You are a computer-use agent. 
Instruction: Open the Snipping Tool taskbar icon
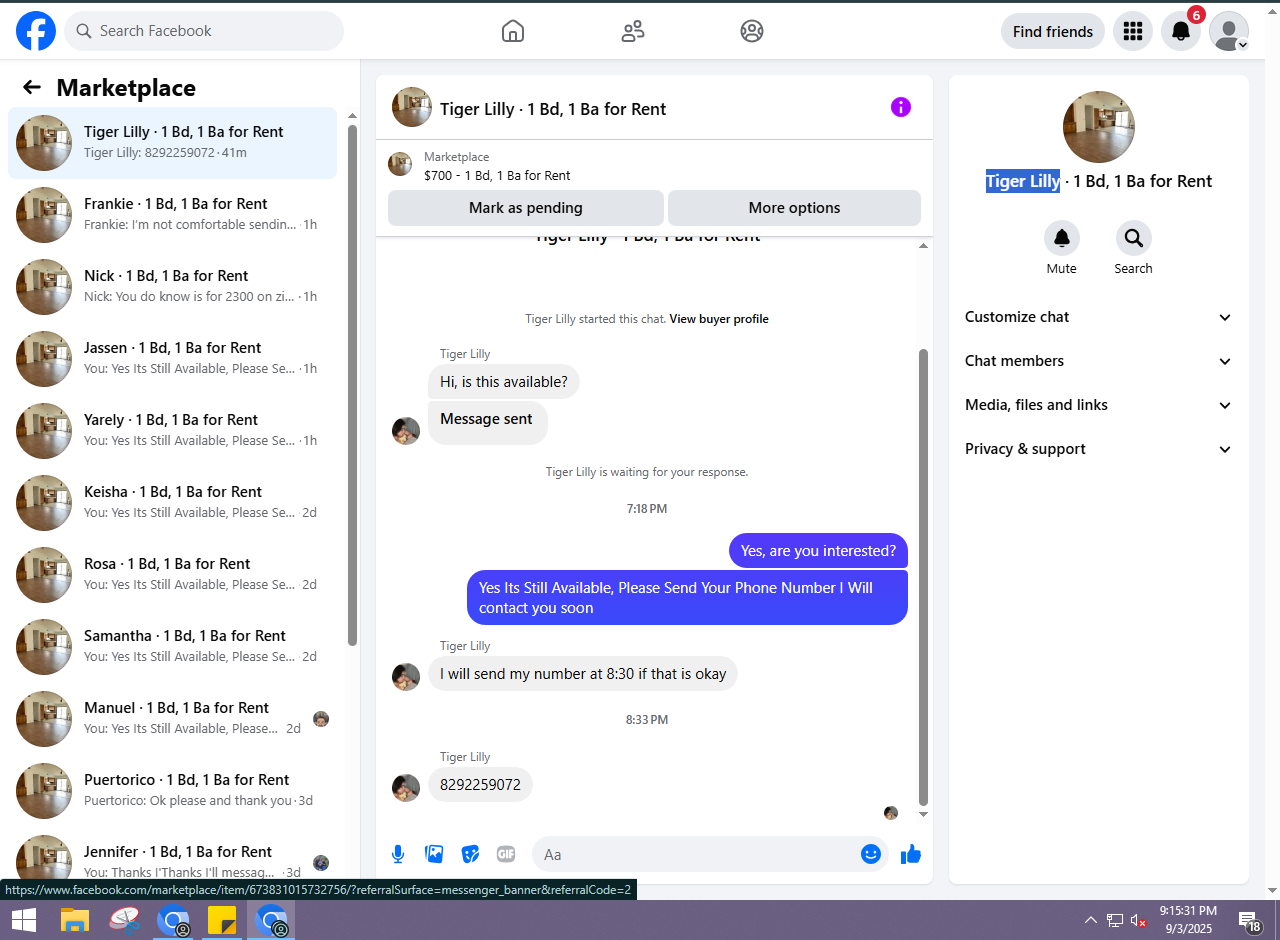click(124, 920)
